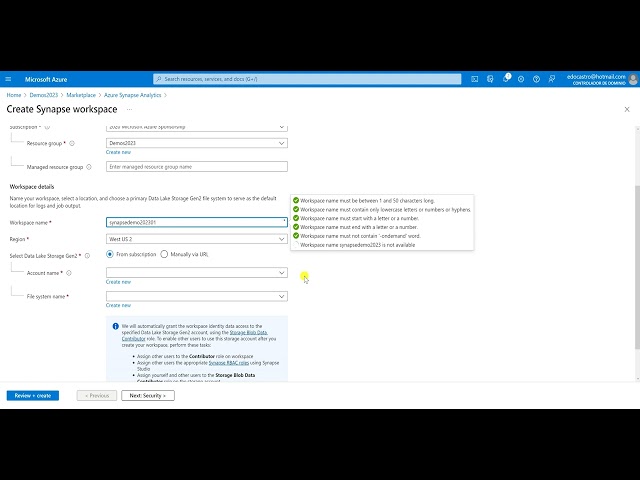
Task: Open the Copilot icon in the top bar
Action: click(490, 79)
